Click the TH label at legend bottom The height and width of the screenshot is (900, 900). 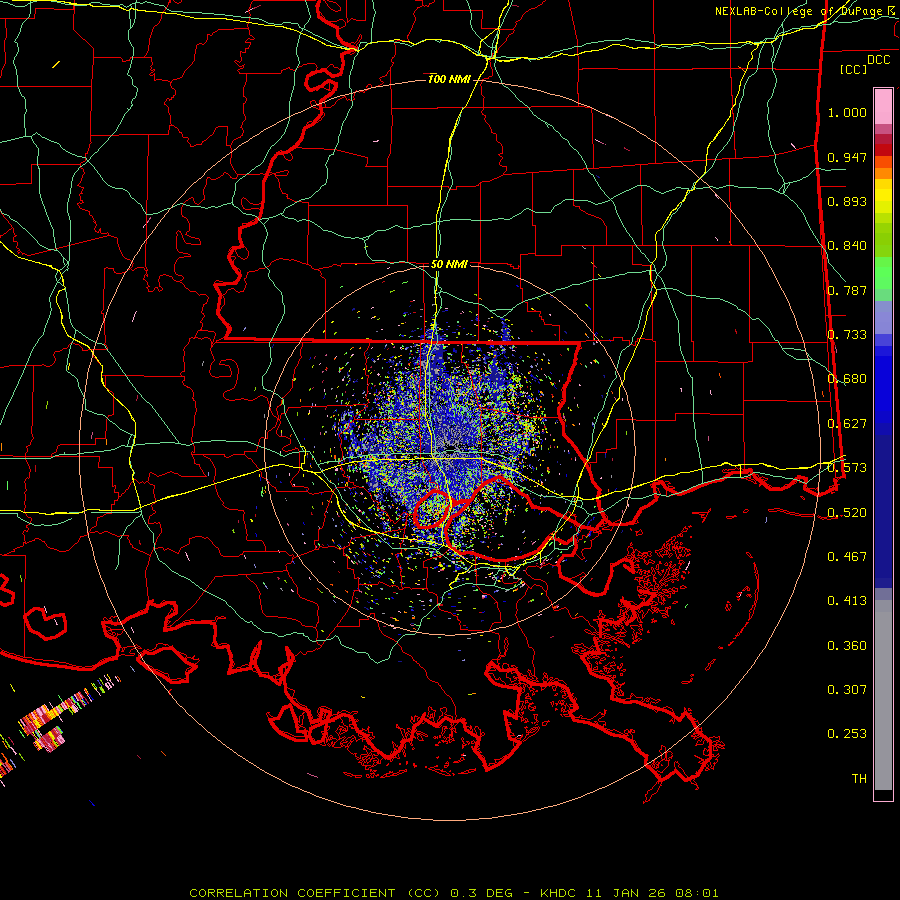(859, 779)
